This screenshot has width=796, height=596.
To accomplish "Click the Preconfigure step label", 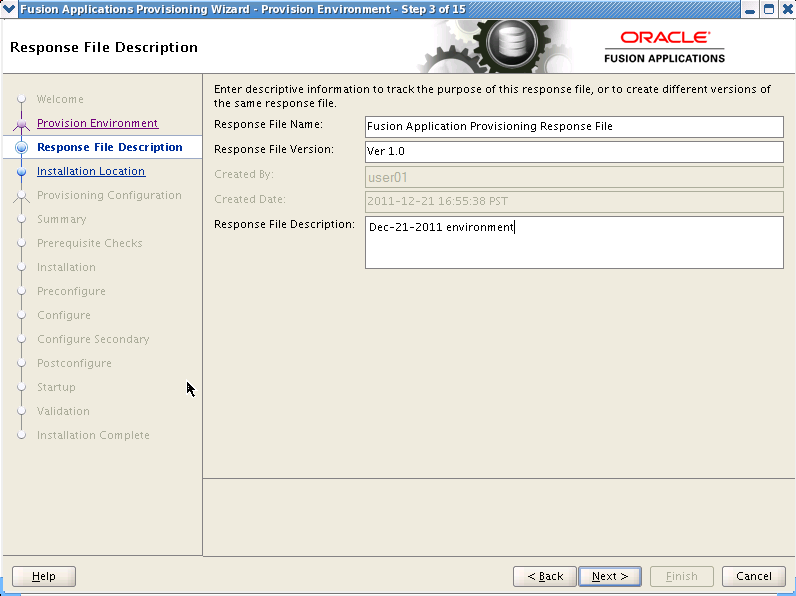I will tap(71, 291).
